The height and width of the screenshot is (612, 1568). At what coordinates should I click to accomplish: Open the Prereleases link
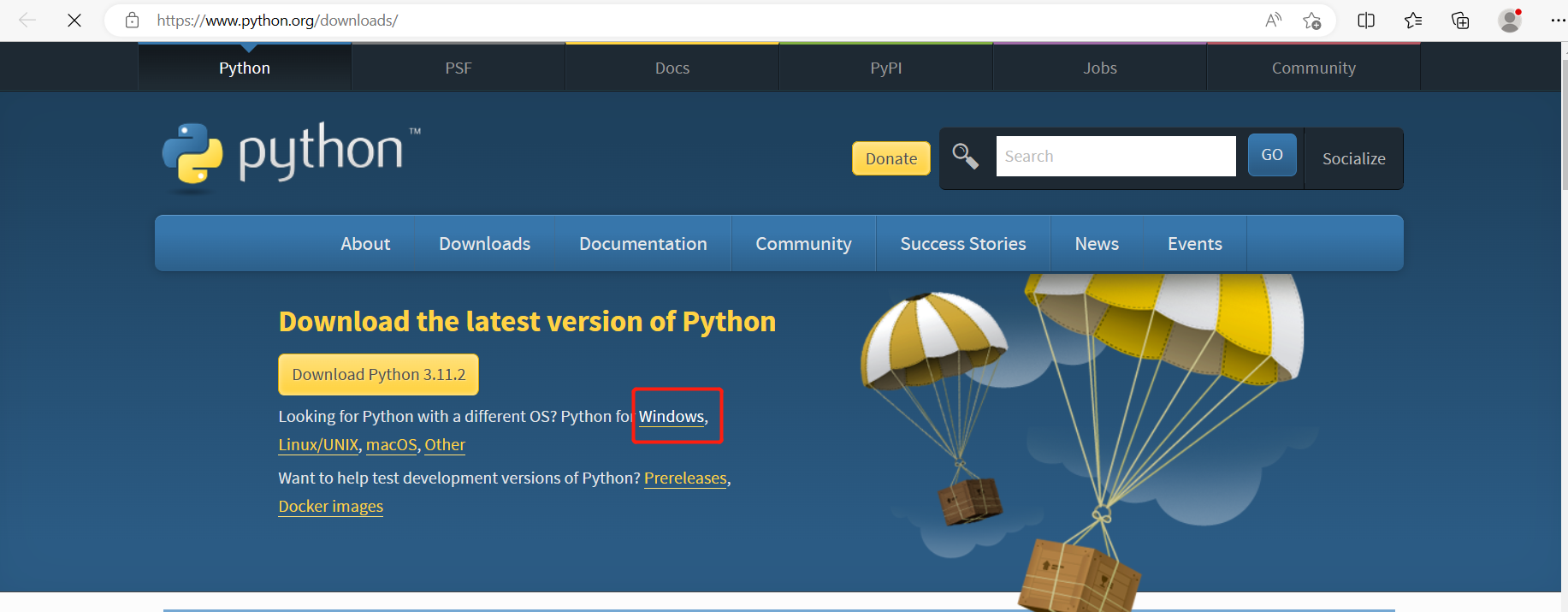(x=685, y=478)
